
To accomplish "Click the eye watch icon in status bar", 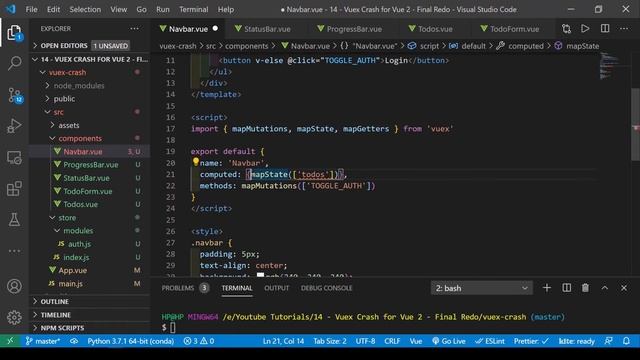I will click(x=74, y=341).
